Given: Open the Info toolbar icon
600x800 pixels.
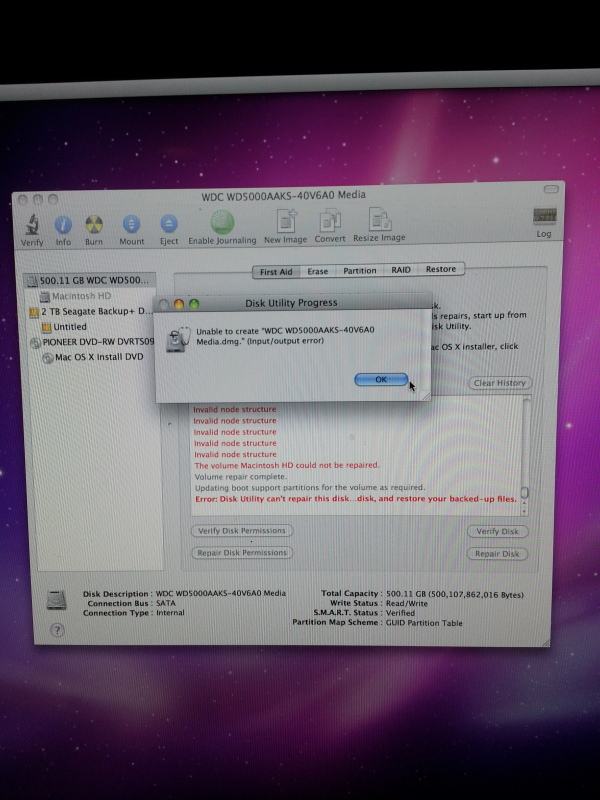Looking at the screenshot, I should (x=63, y=224).
